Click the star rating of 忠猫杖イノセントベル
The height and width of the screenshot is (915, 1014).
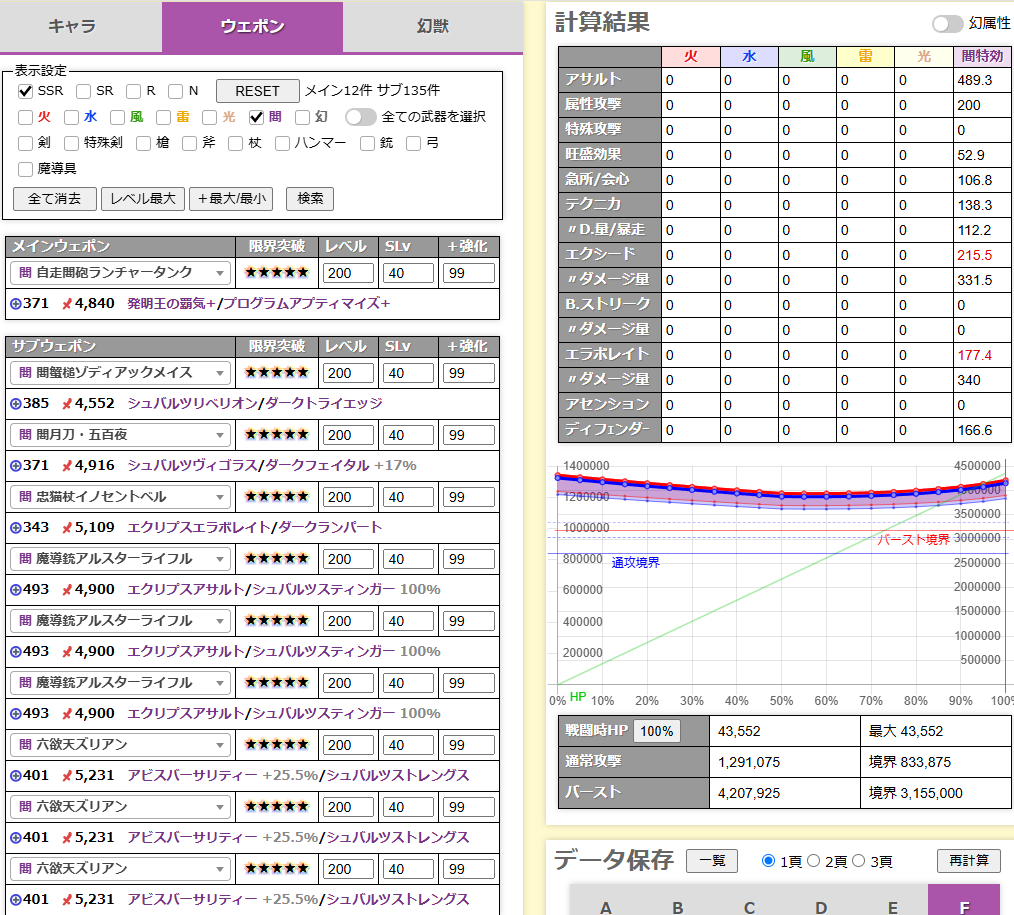point(277,497)
